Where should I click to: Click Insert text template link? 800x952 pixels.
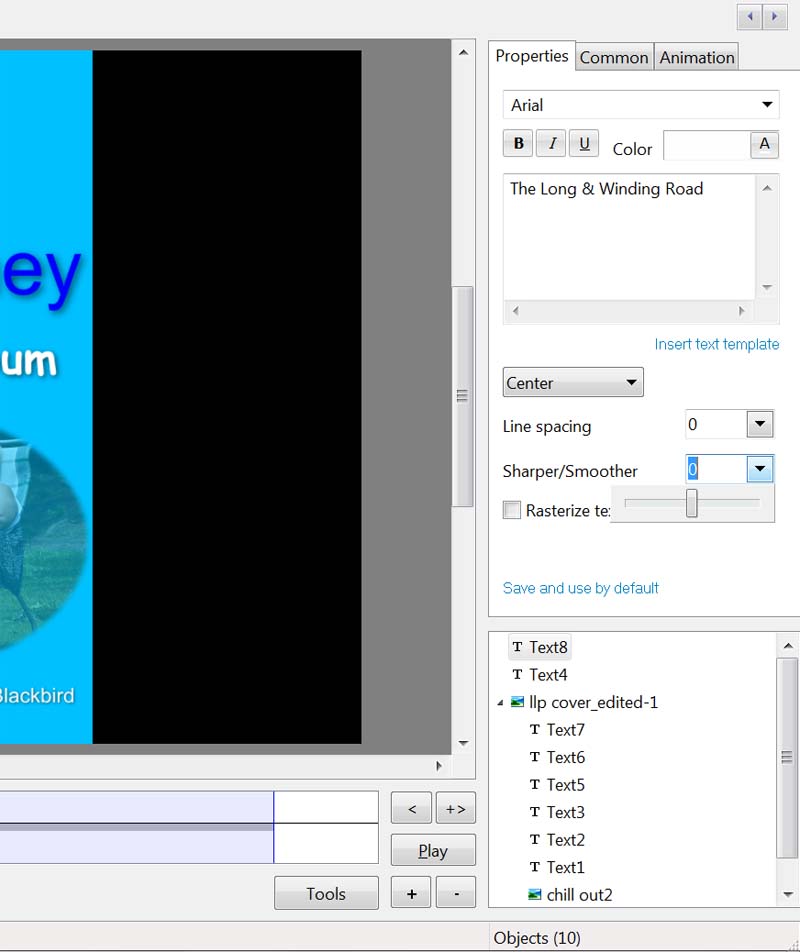[x=716, y=344]
